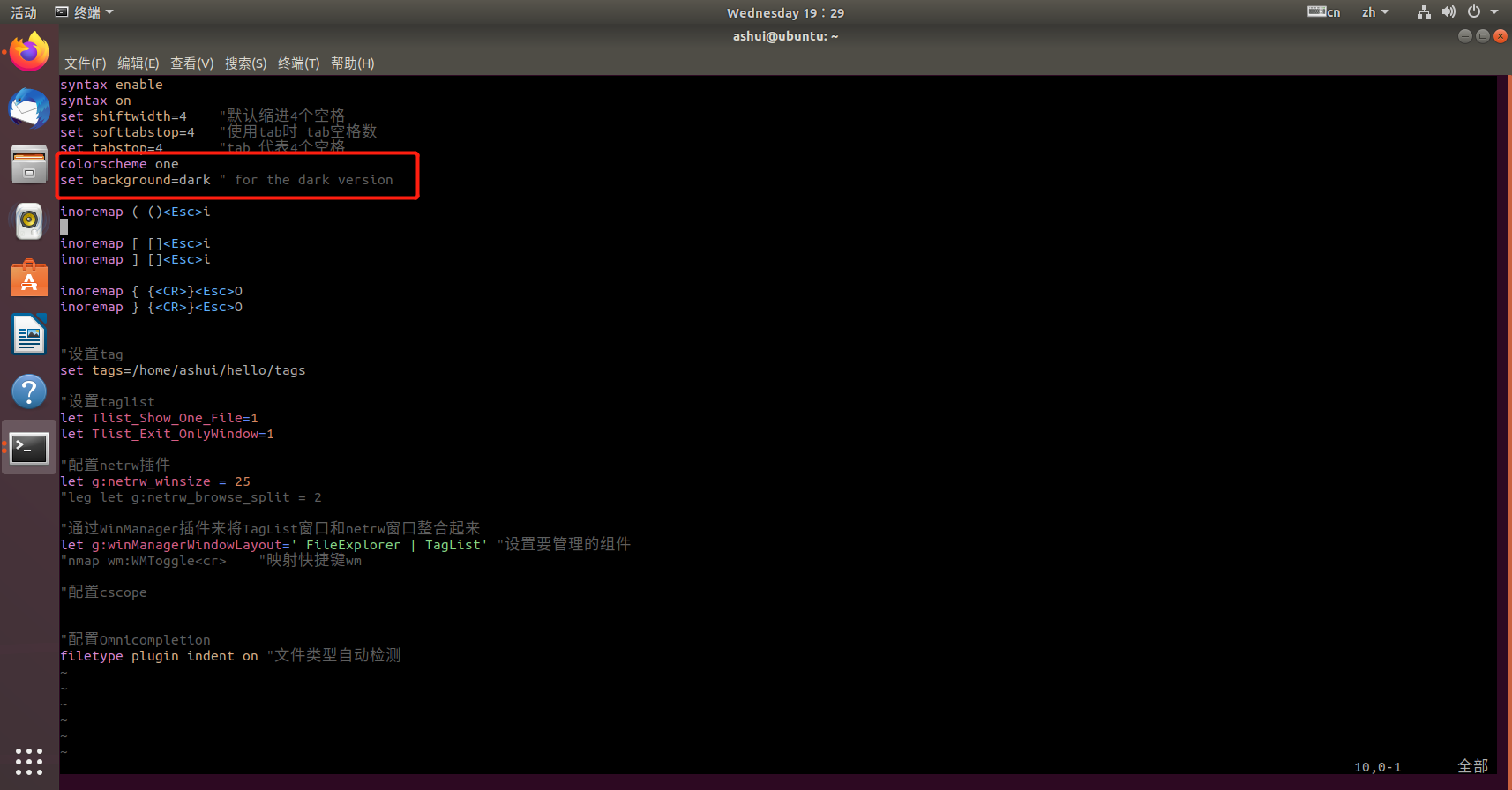
Task: Minimize the terminal window
Action: click(x=1465, y=36)
